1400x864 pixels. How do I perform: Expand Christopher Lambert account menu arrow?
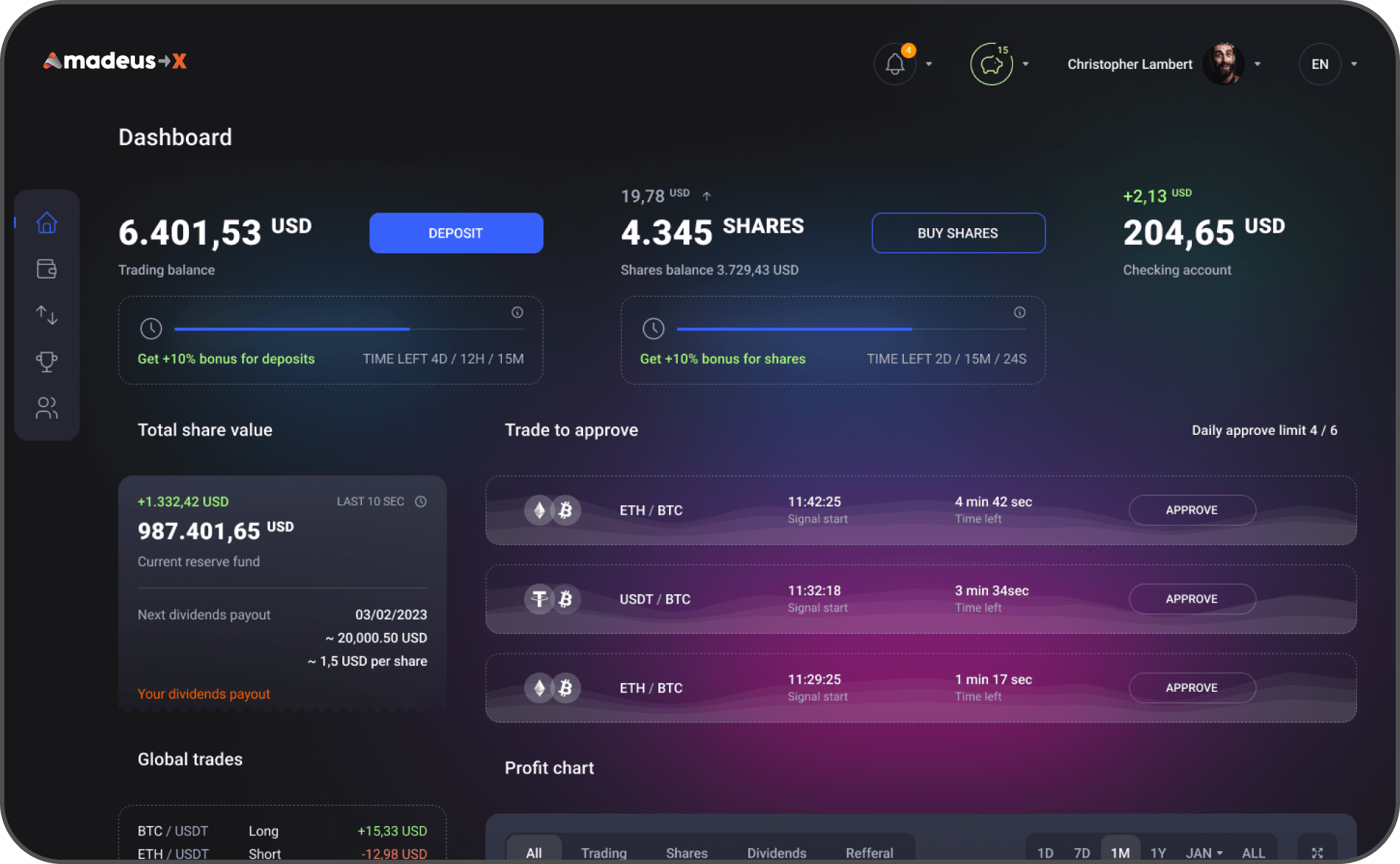point(1258,64)
